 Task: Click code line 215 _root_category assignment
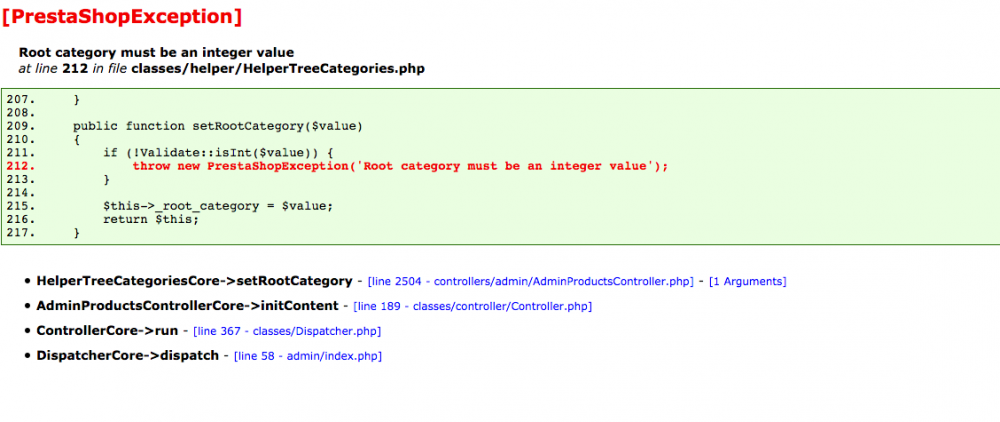pos(219,207)
